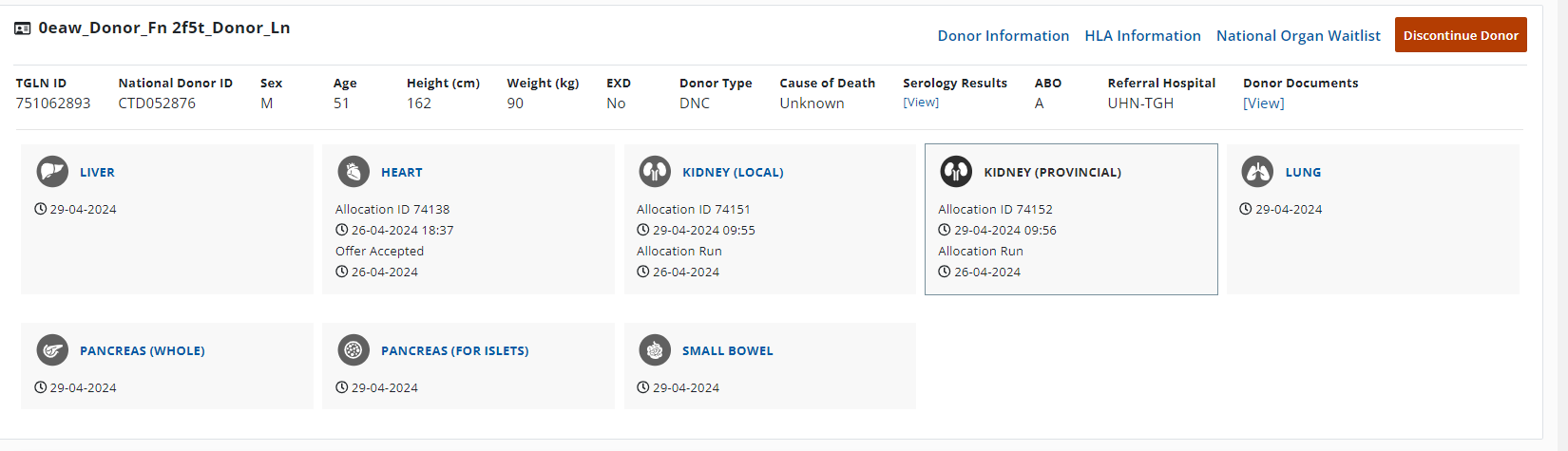The image size is (1568, 451).
Task: Click the Pancreas (For Islets) icon
Action: tap(354, 350)
